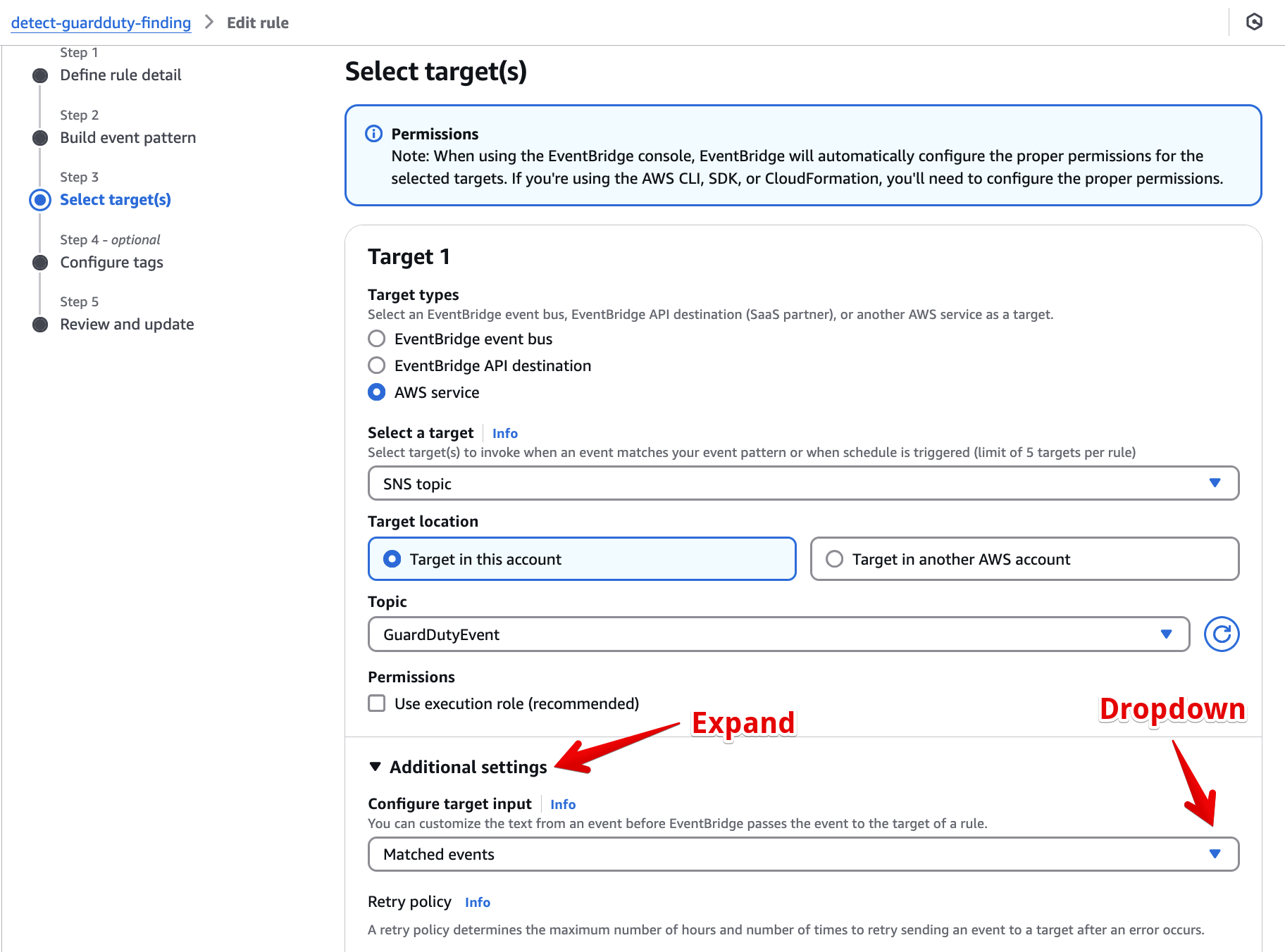Open Info link next to Configure target input
1285x952 pixels.
[563, 804]
